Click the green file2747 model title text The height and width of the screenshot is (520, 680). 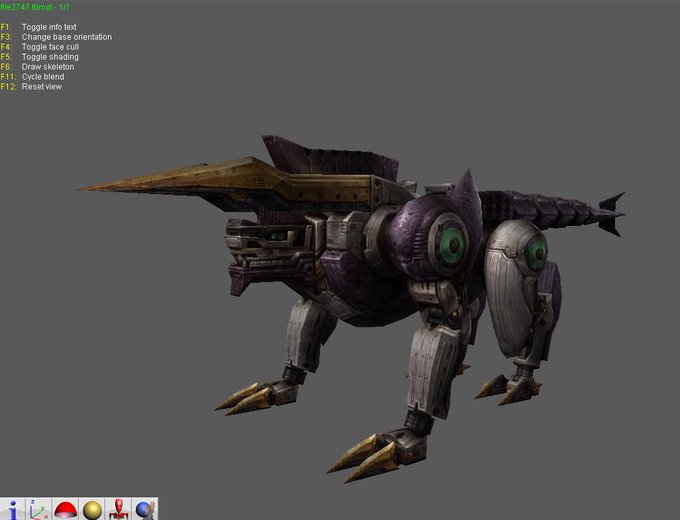pos(35,7)
